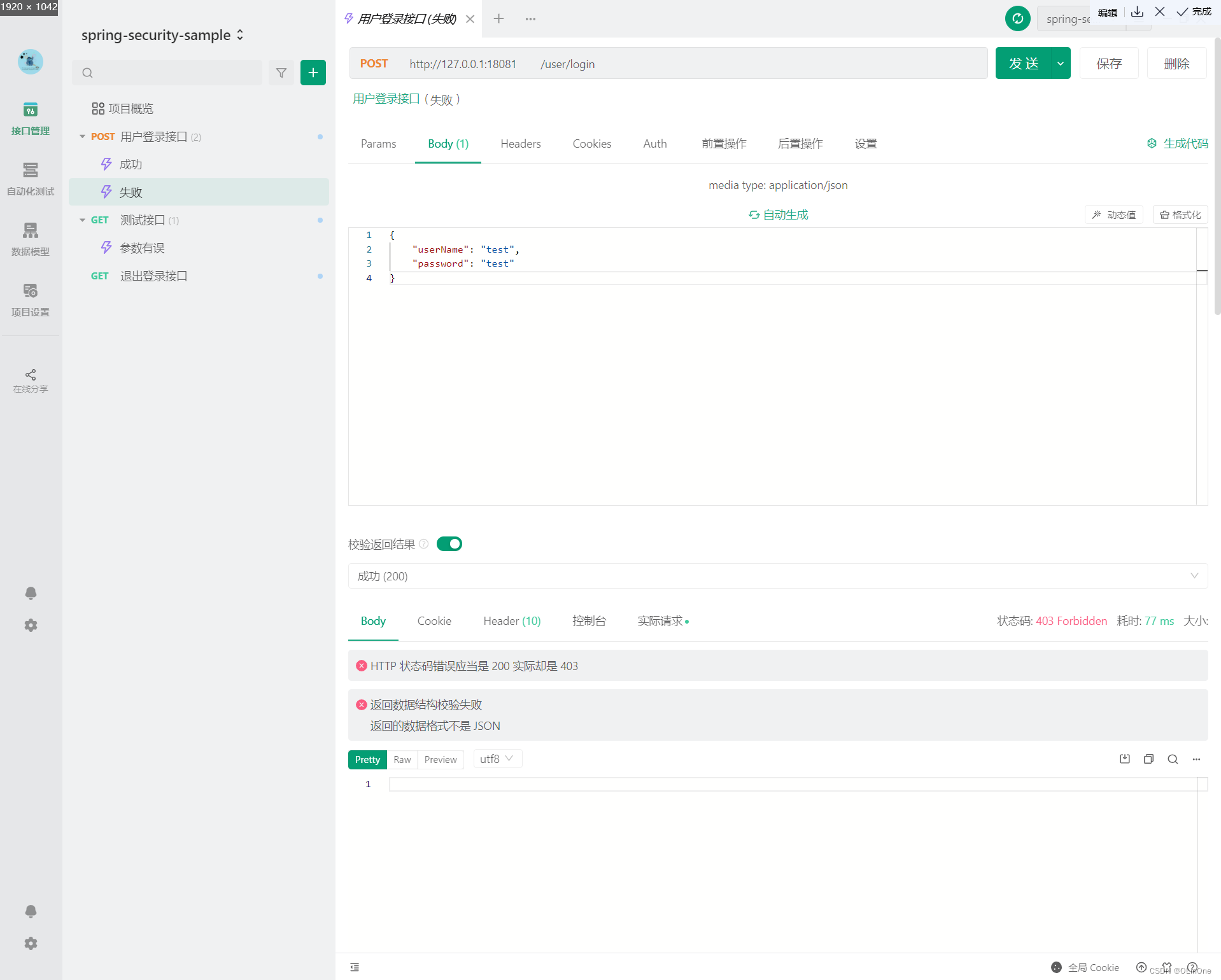Click the 动态值 magic wand button
The image size is (1221, 980).
click(x=1114, y=214)
